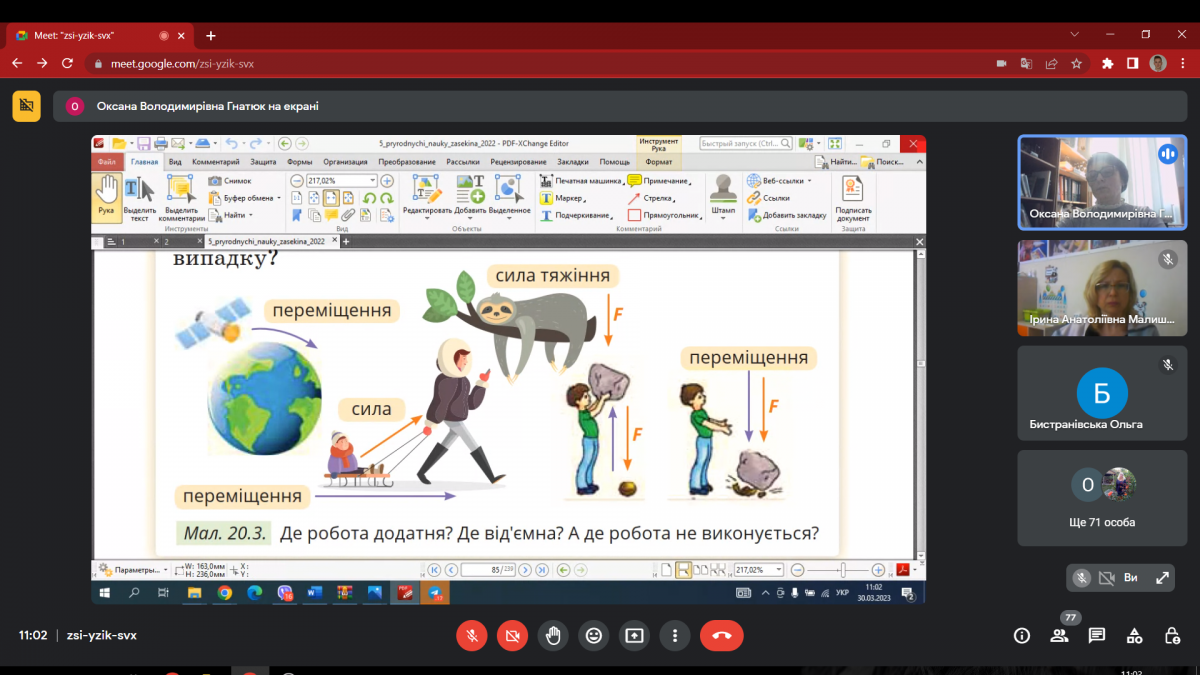Toggle the turned-off camera button

tap(512, 635)
